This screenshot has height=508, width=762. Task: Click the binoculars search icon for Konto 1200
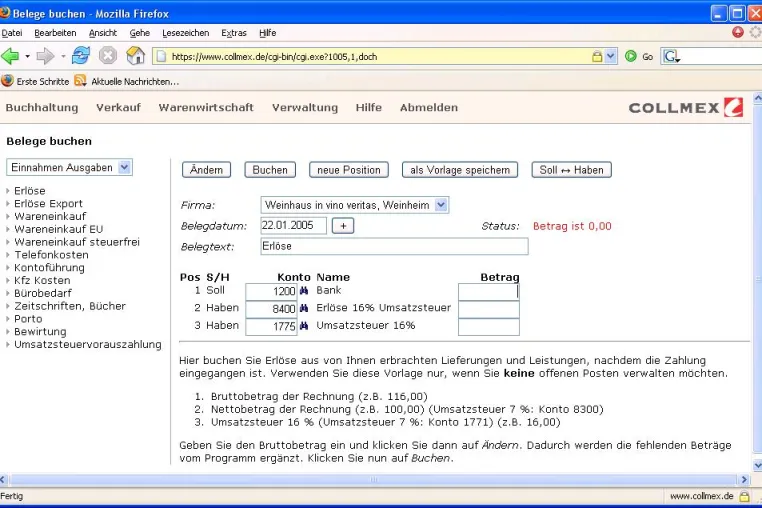(x=304, y=291)
